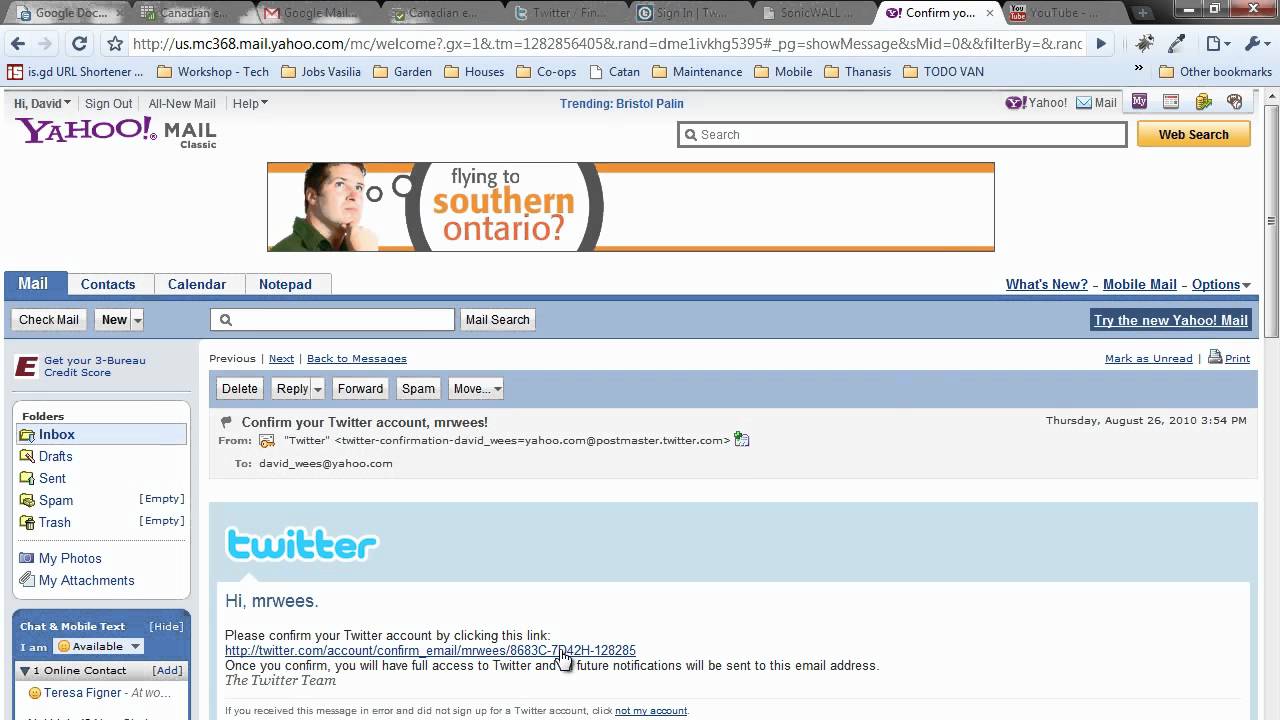
Task: Collapse the 1 Online Contact list
Action: [25, 670]
